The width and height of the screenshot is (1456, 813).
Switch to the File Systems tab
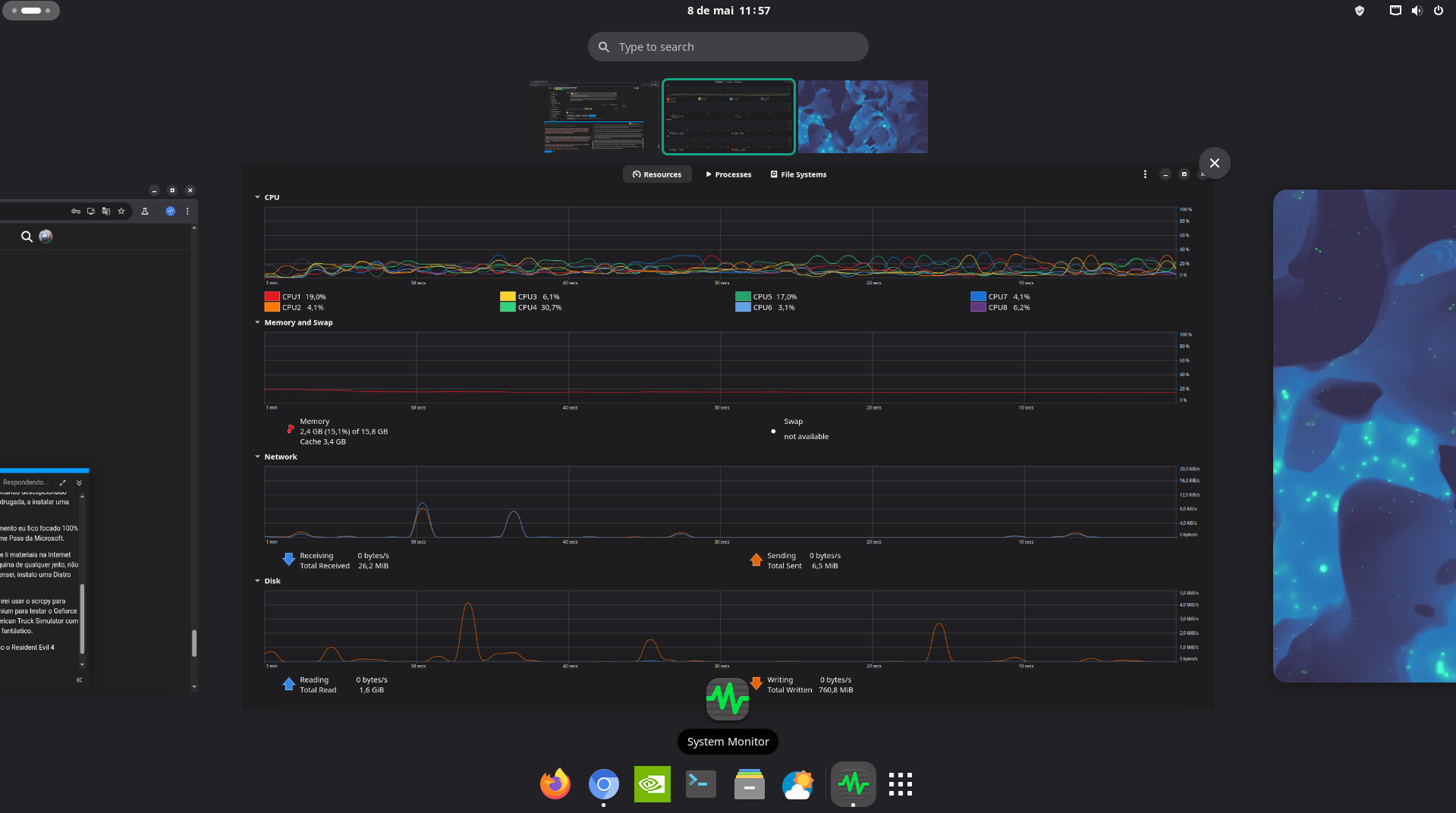point(798,174)
